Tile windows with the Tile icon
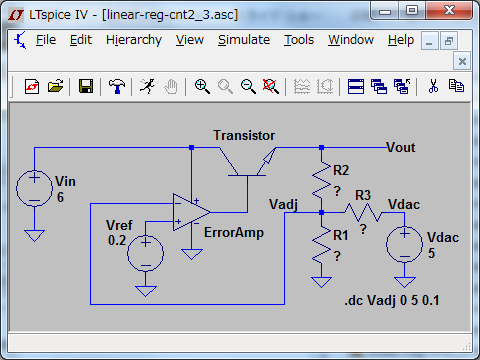 356,87
